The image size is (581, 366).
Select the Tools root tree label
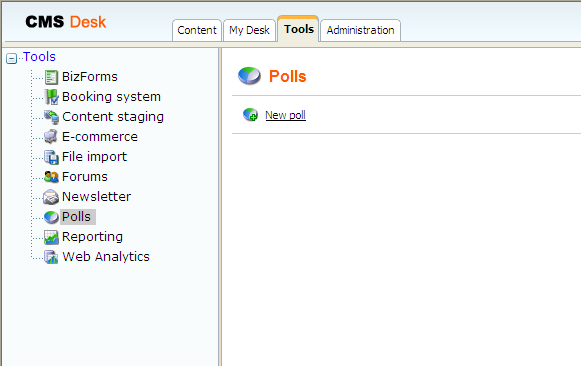(39, 57)
